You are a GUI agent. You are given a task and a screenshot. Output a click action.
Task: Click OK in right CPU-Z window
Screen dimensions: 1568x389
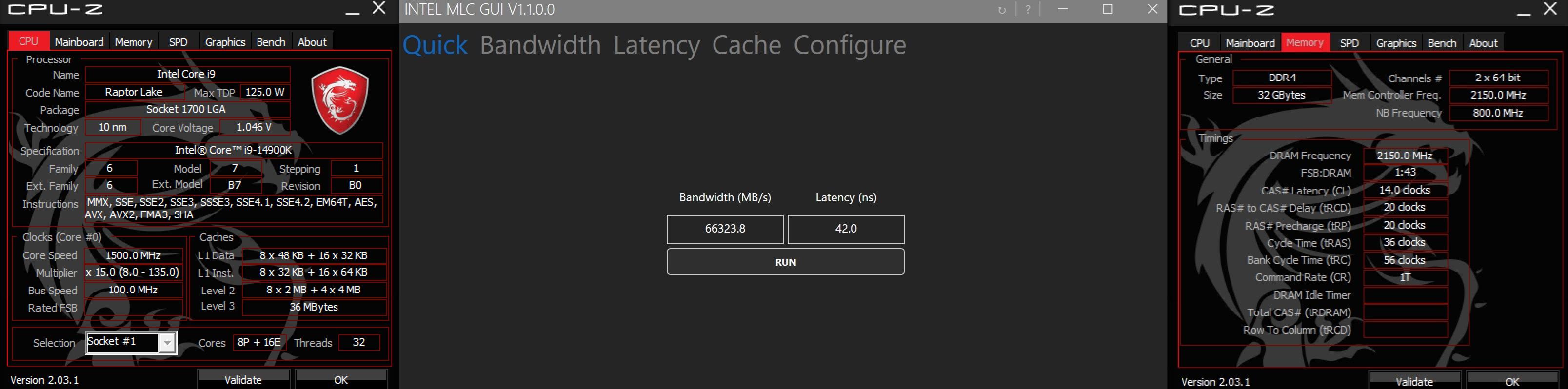(x=1512, y=381)
